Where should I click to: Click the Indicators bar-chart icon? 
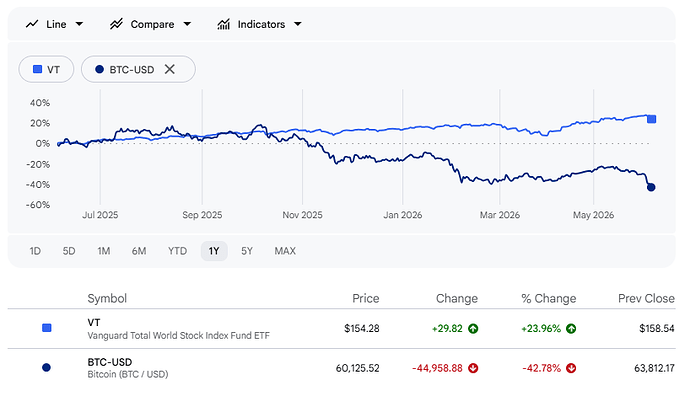pyautogui.click(x=224, y=24)
